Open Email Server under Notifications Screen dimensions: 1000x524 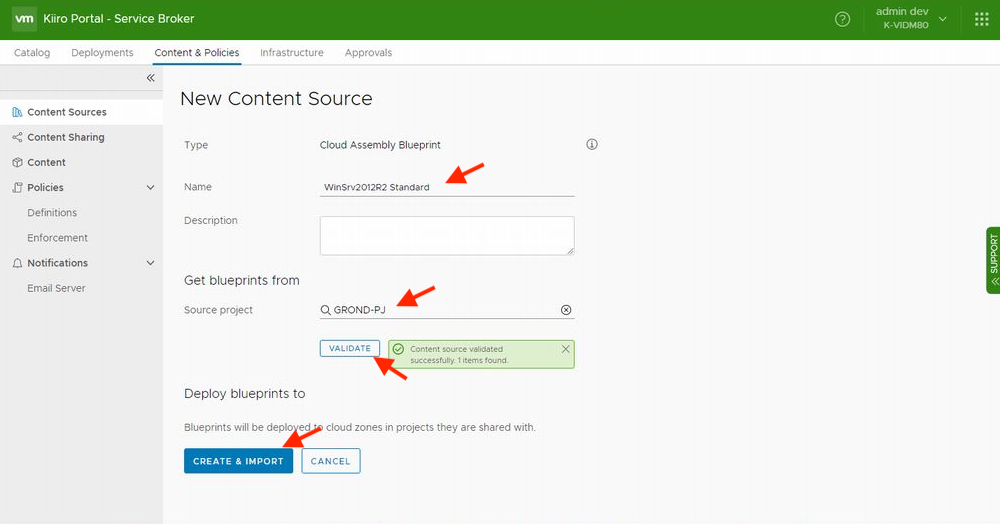coord(56,288)
